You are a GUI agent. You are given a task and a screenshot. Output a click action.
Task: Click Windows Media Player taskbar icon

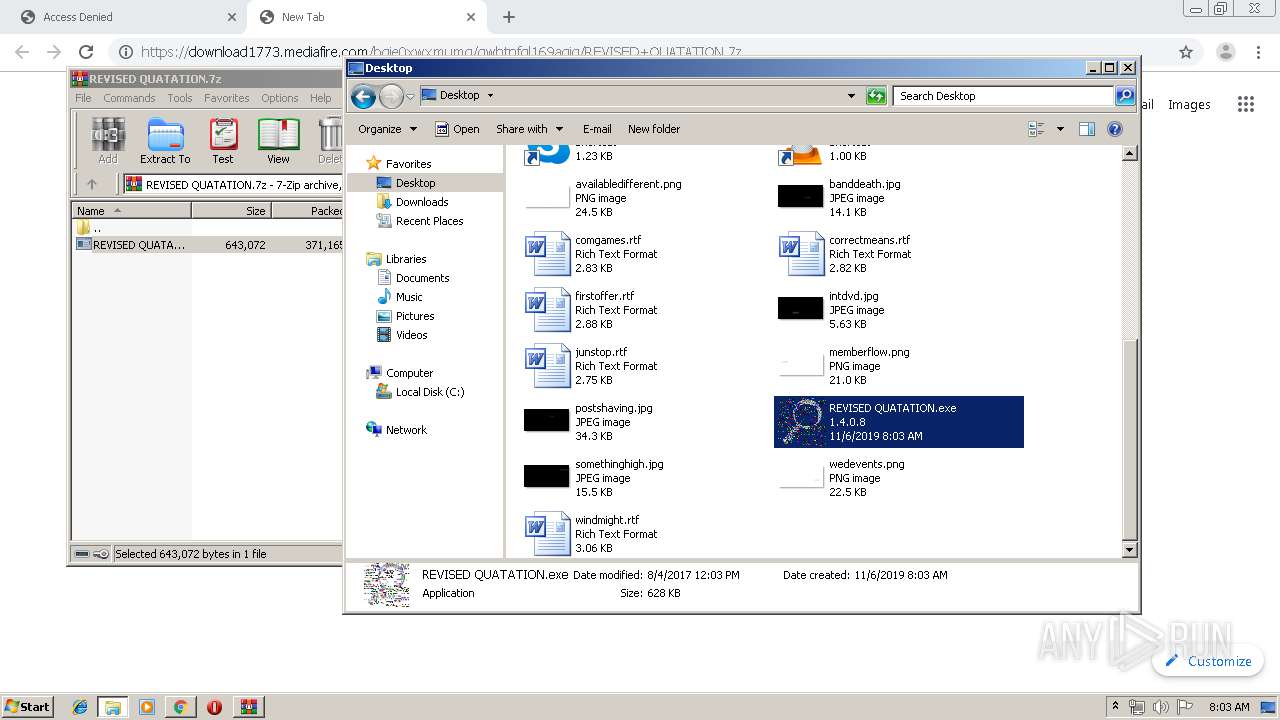tap(146, 707)
